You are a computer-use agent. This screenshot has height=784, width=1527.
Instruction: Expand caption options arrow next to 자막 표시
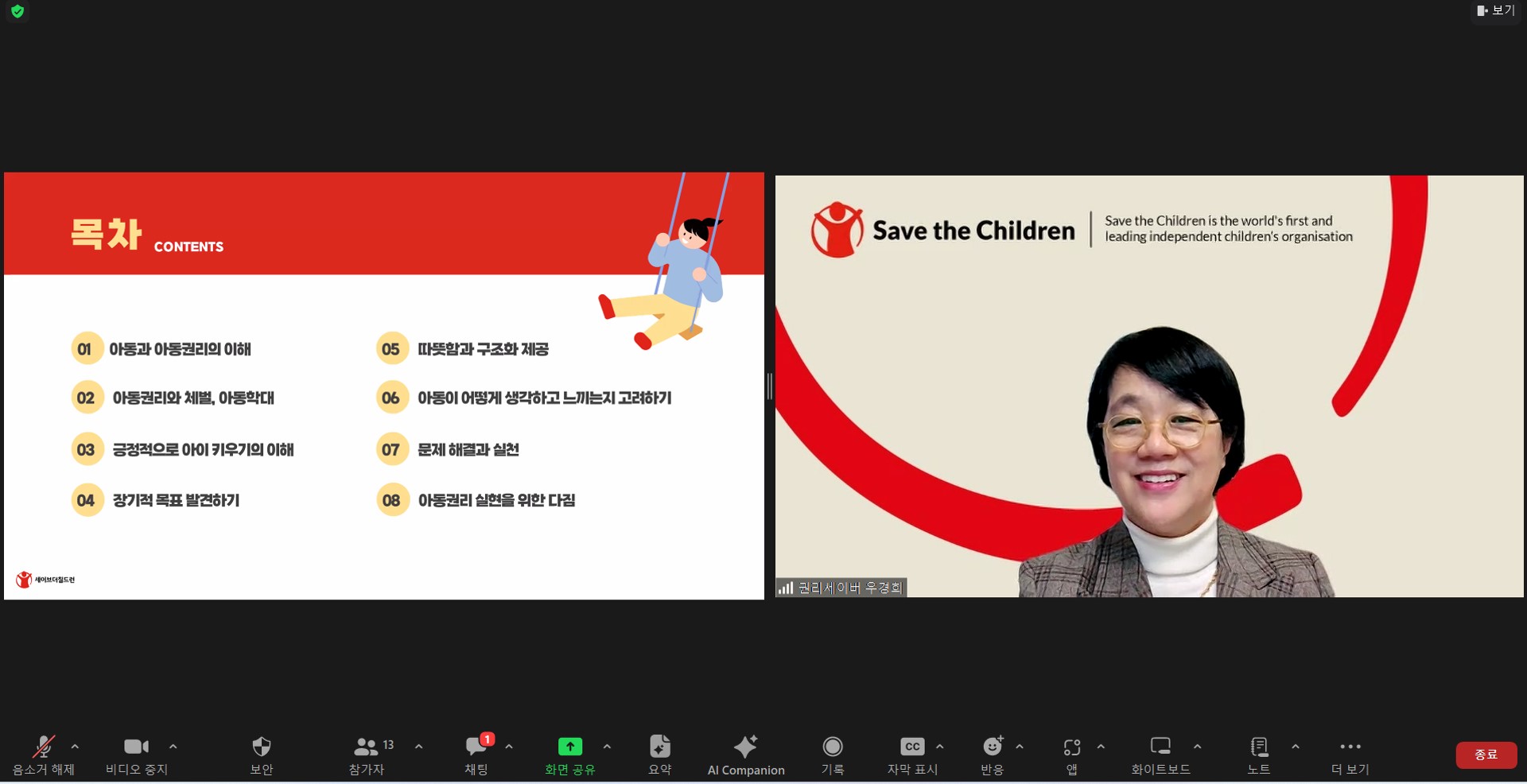point(940,747)
